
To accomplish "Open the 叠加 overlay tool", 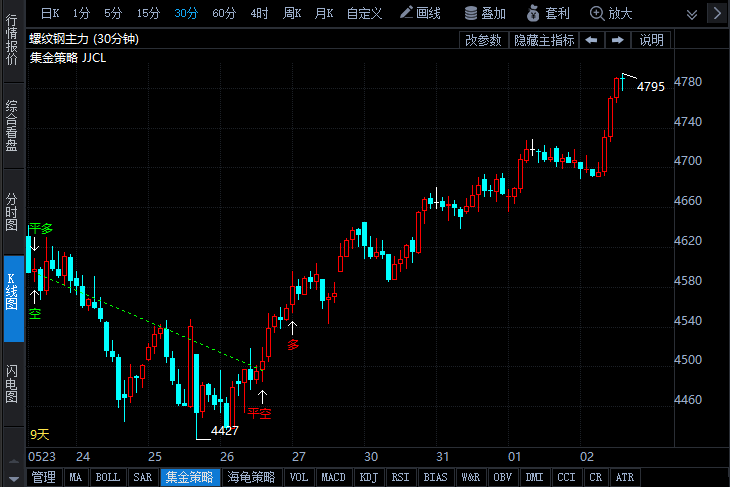I will click(485, 13).
